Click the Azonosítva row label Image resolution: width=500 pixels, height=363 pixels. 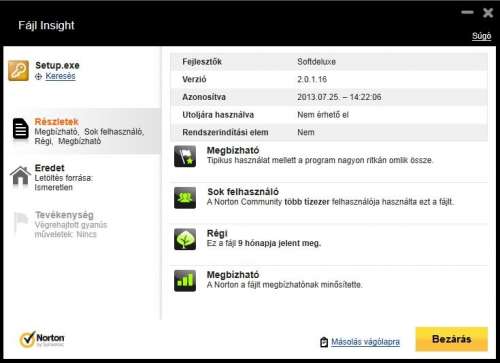[204, 97]
